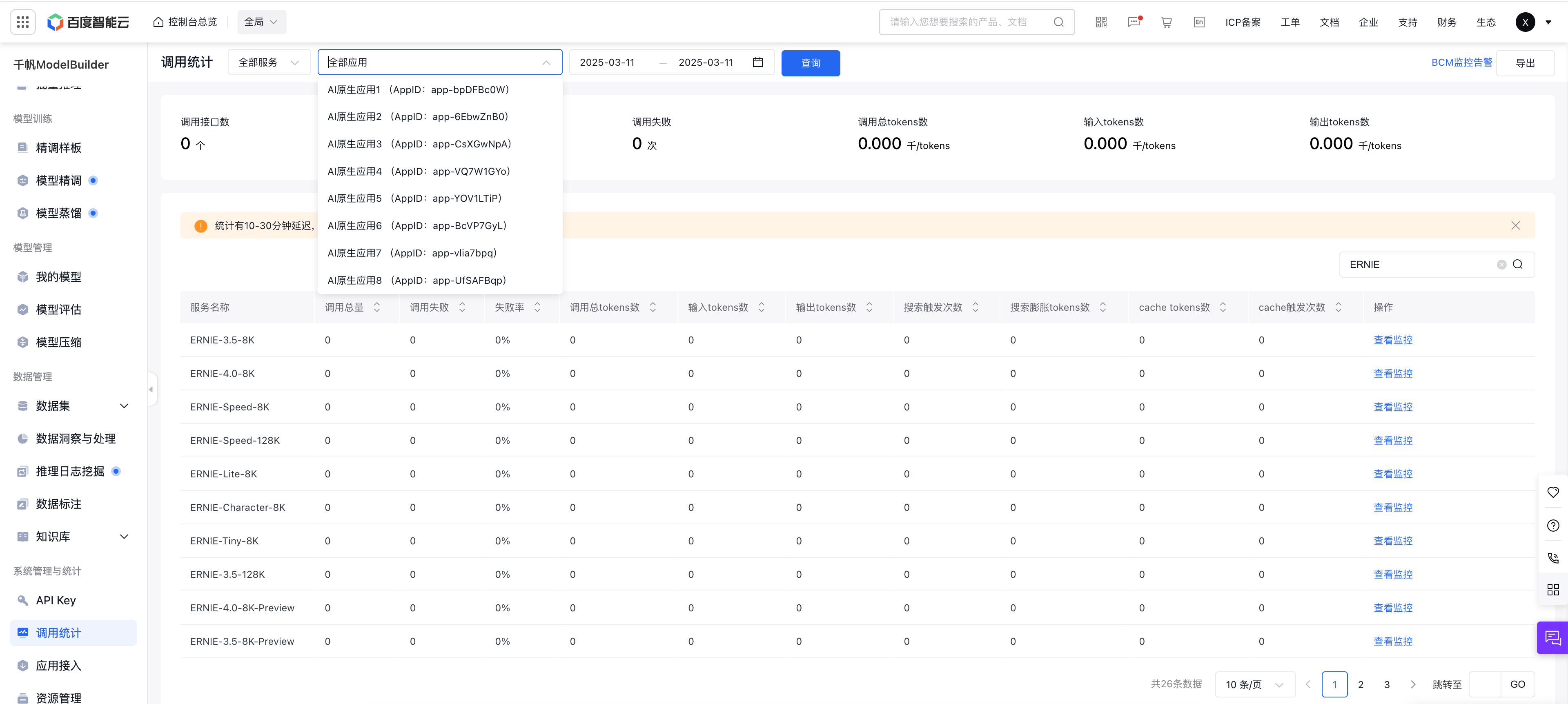Expand the 知识库 sidebar group
1568x704 pixels.
[x=124, y=537]
